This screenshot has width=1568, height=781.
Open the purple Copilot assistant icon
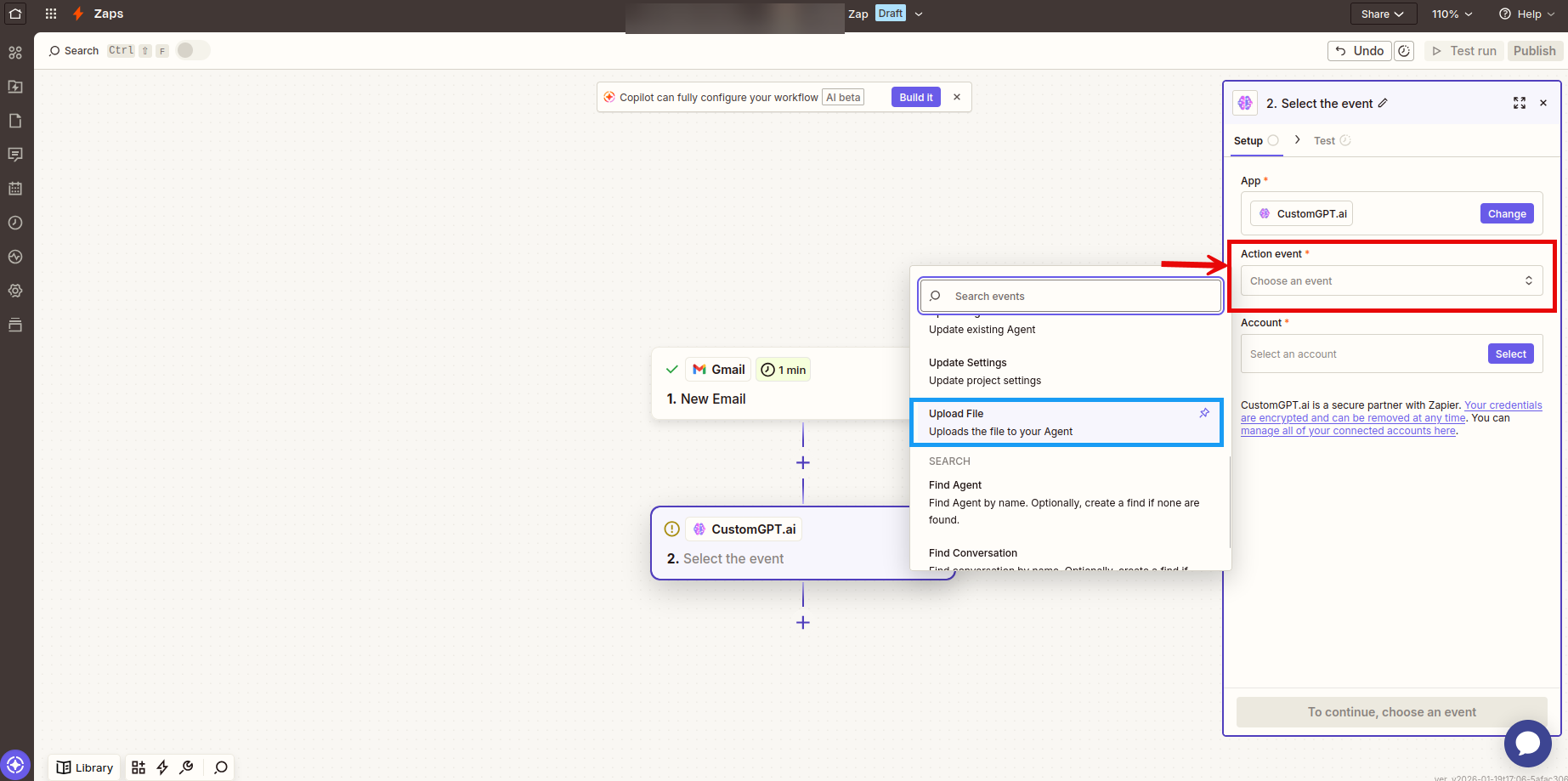click(x=15, y=765)
